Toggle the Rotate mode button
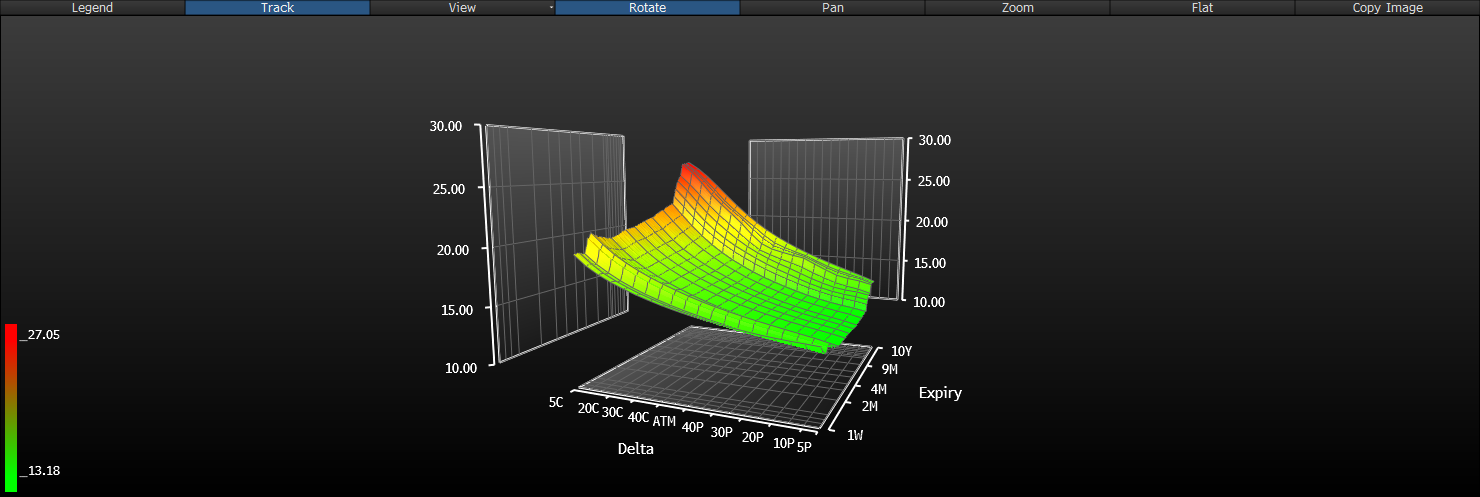 coord(647,8)
